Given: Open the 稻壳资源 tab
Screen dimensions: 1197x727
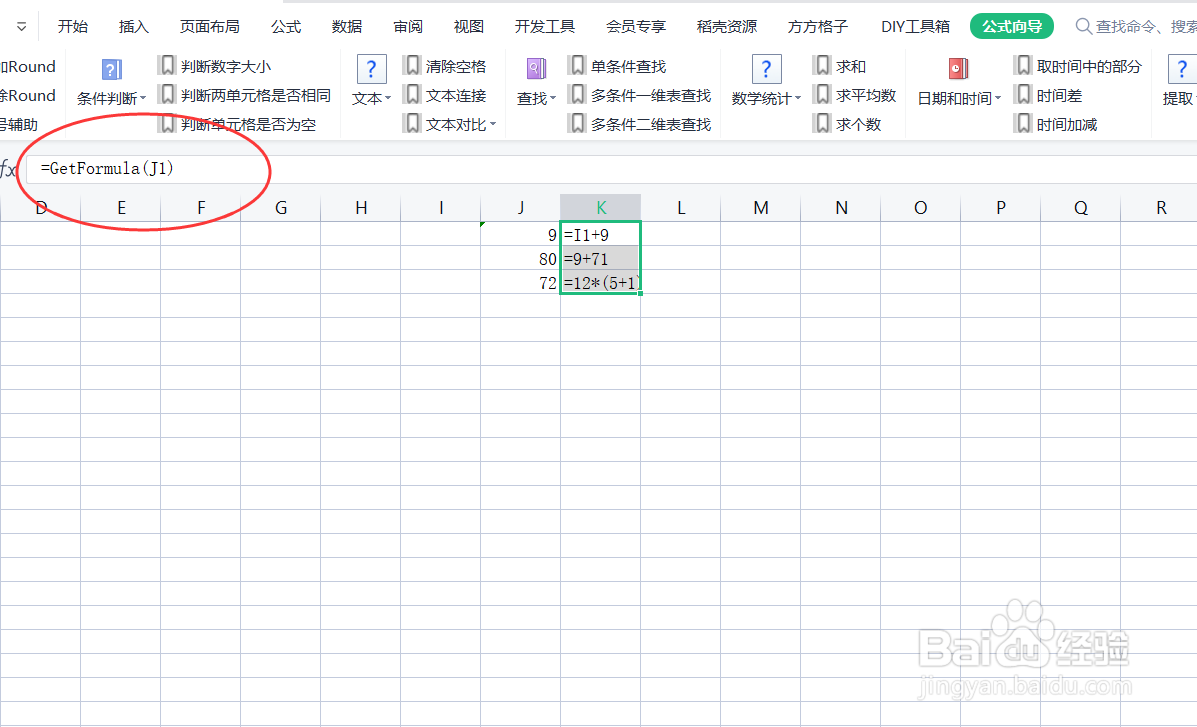Looking at the screenshot, I should [727, 27].
